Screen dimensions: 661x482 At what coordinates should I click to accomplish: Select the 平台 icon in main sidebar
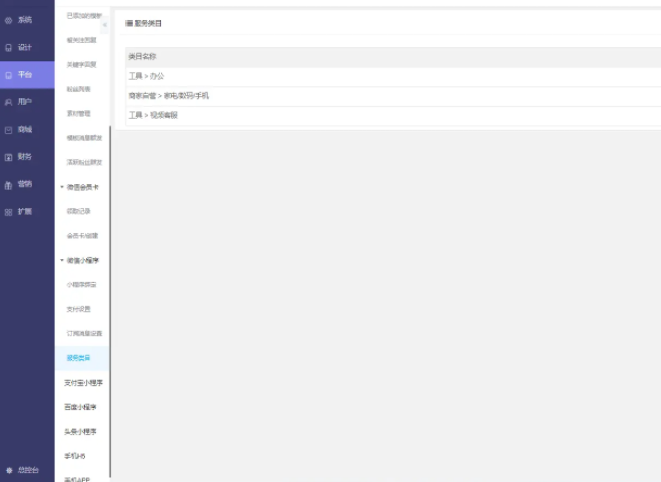[8, 75]
